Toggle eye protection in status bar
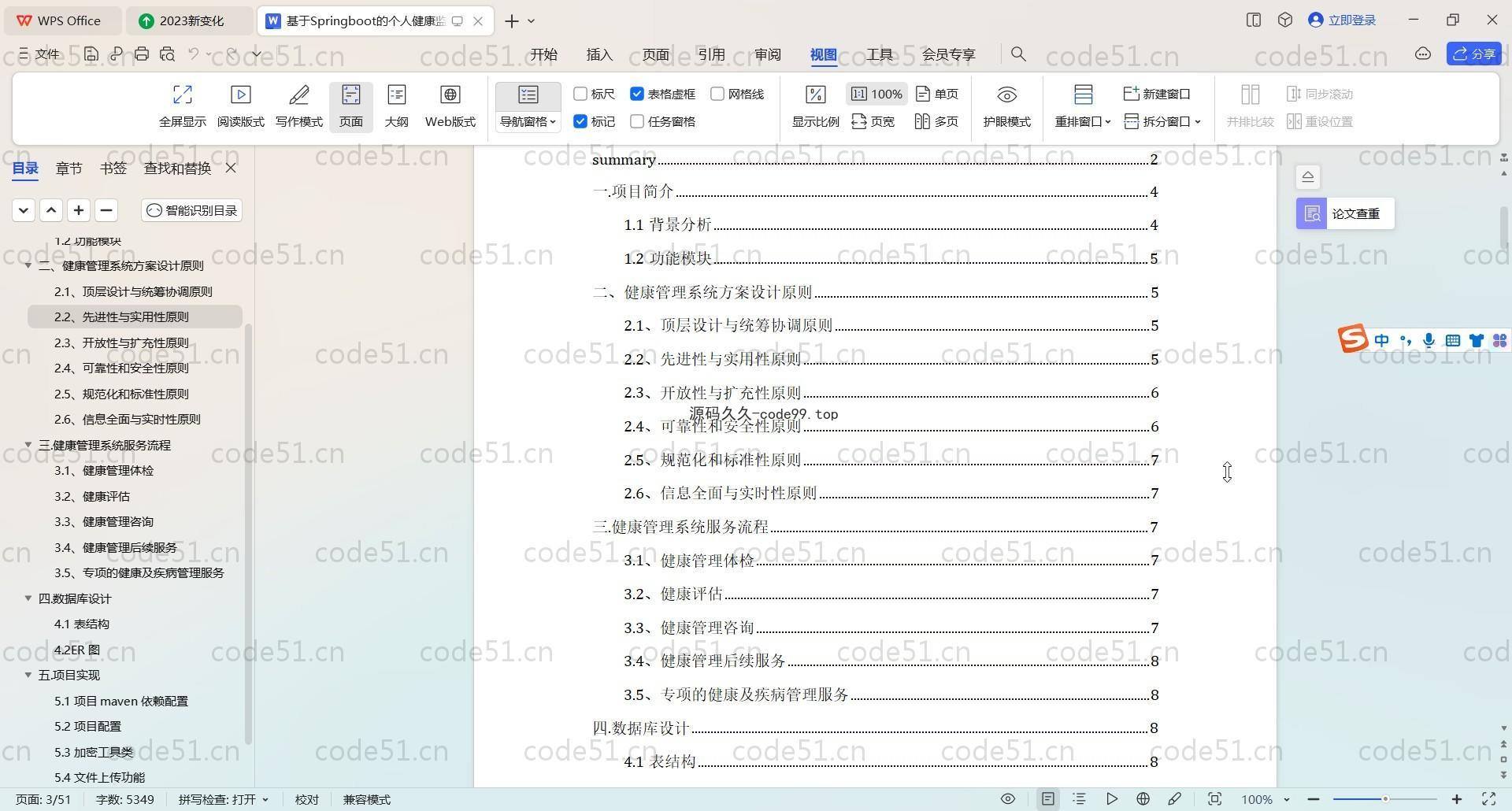 [x=1007, y=799]
